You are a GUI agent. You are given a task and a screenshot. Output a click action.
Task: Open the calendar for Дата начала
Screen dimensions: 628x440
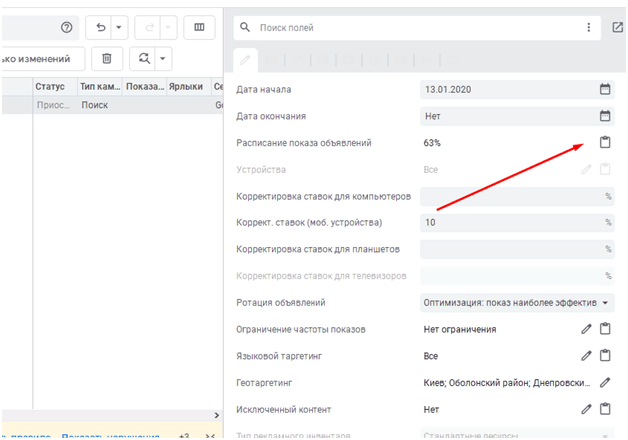(605, 89)
